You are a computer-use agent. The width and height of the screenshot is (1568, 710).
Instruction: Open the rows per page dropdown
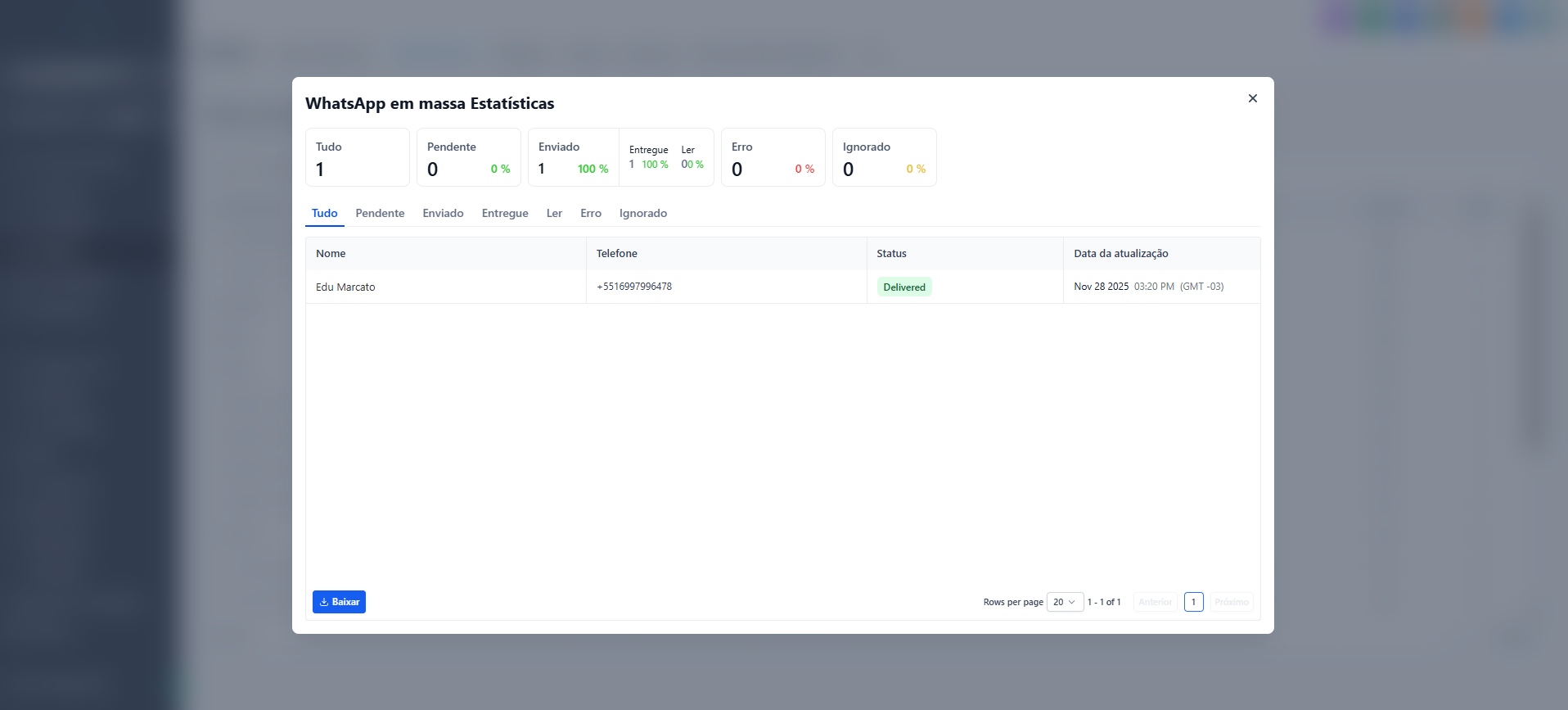coord(1065,602)
